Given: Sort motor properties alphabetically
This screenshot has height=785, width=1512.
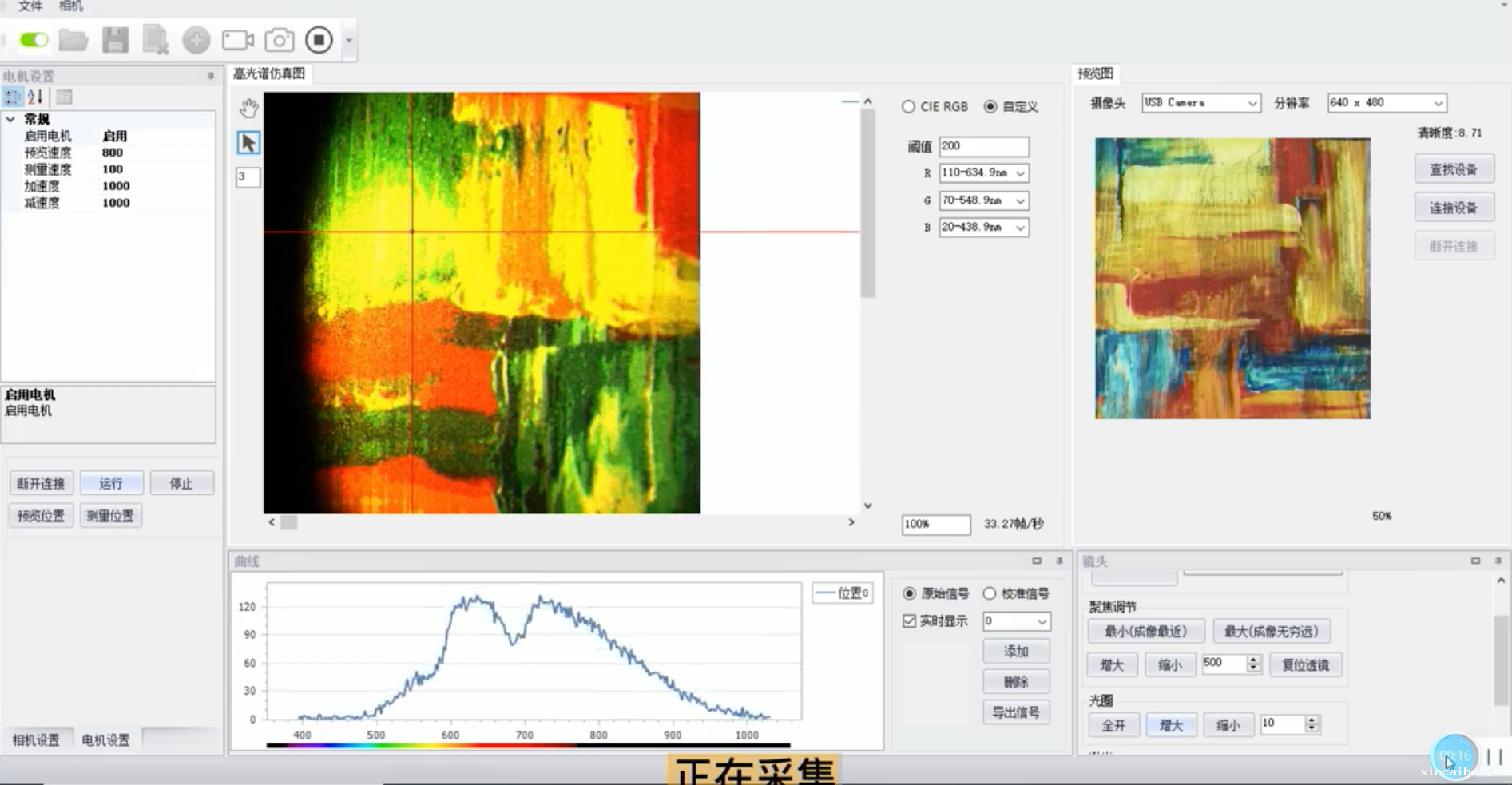Looking at the screenshot, I should tap(35, 97).
